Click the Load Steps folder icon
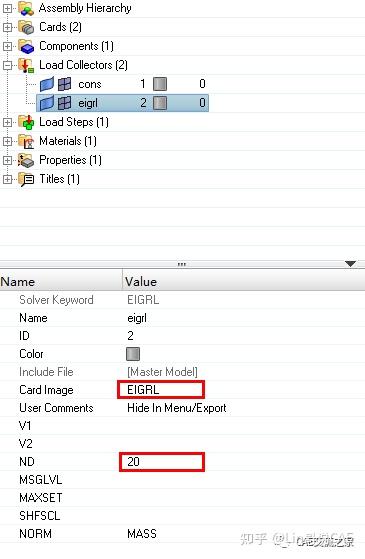Image resolution: width=365 pixels, height=559 pixels. 26,122
